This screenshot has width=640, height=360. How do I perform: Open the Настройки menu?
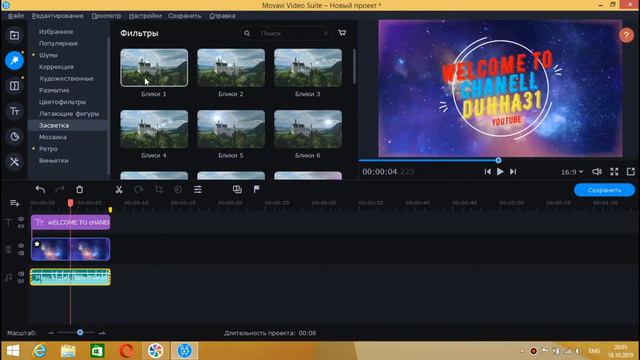[x=145, y=16]
